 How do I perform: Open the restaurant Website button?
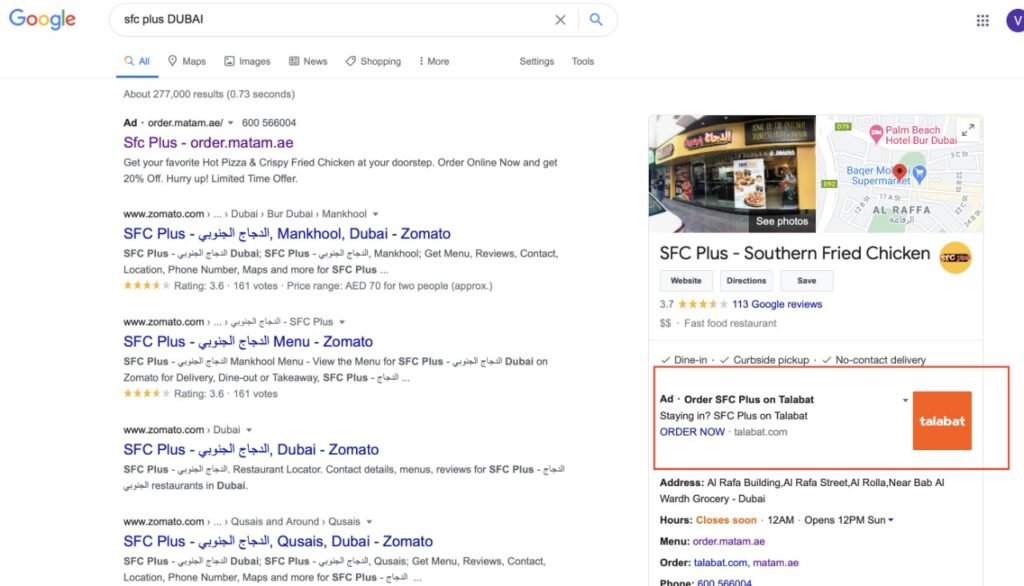pos(686,281)
